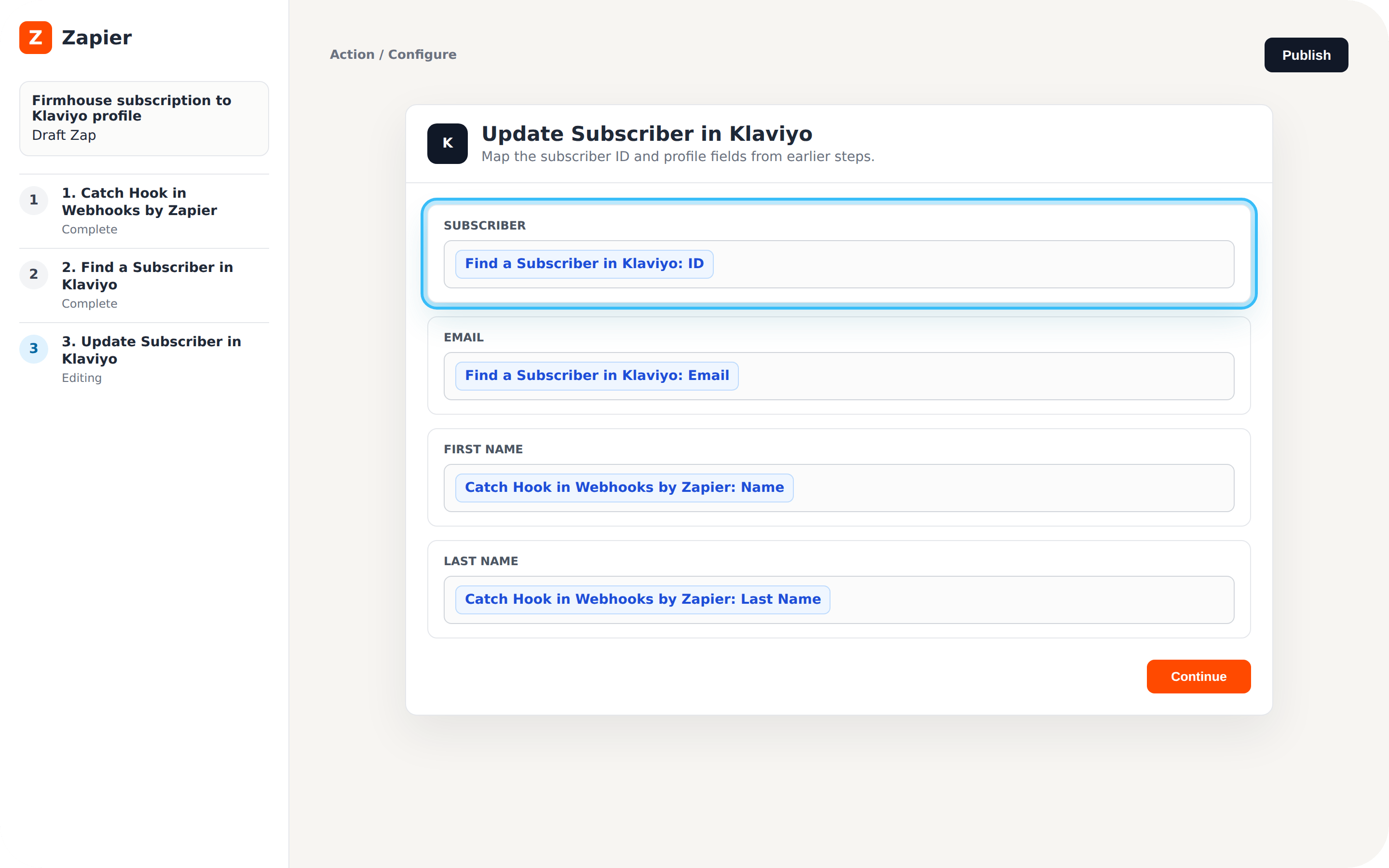Select the 'Find a Subscriber in Klaviyo: ID' pill
The height and width of the screenshot is (868, 1389).
tap(585, 264)
